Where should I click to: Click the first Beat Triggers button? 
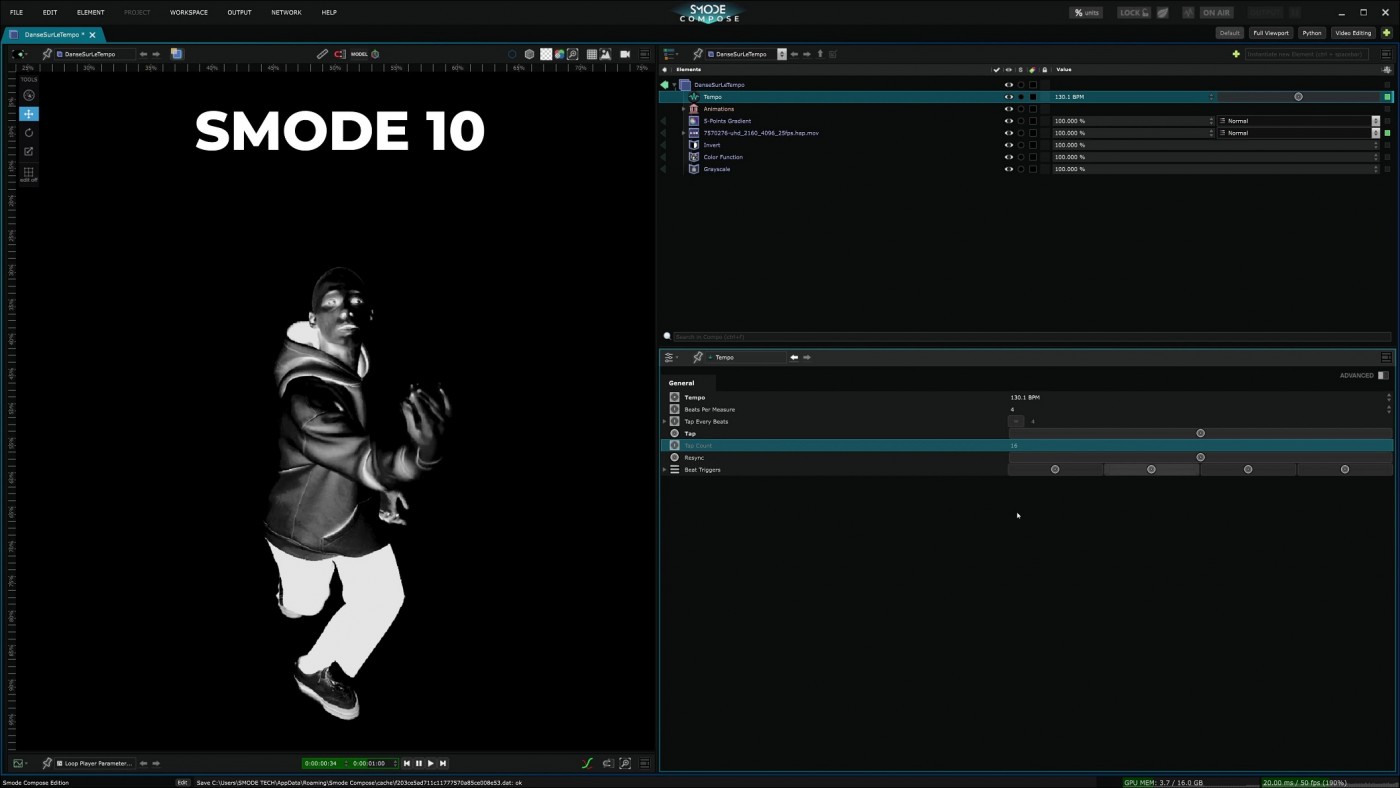pyautogui.click(x=1055, y=470)
